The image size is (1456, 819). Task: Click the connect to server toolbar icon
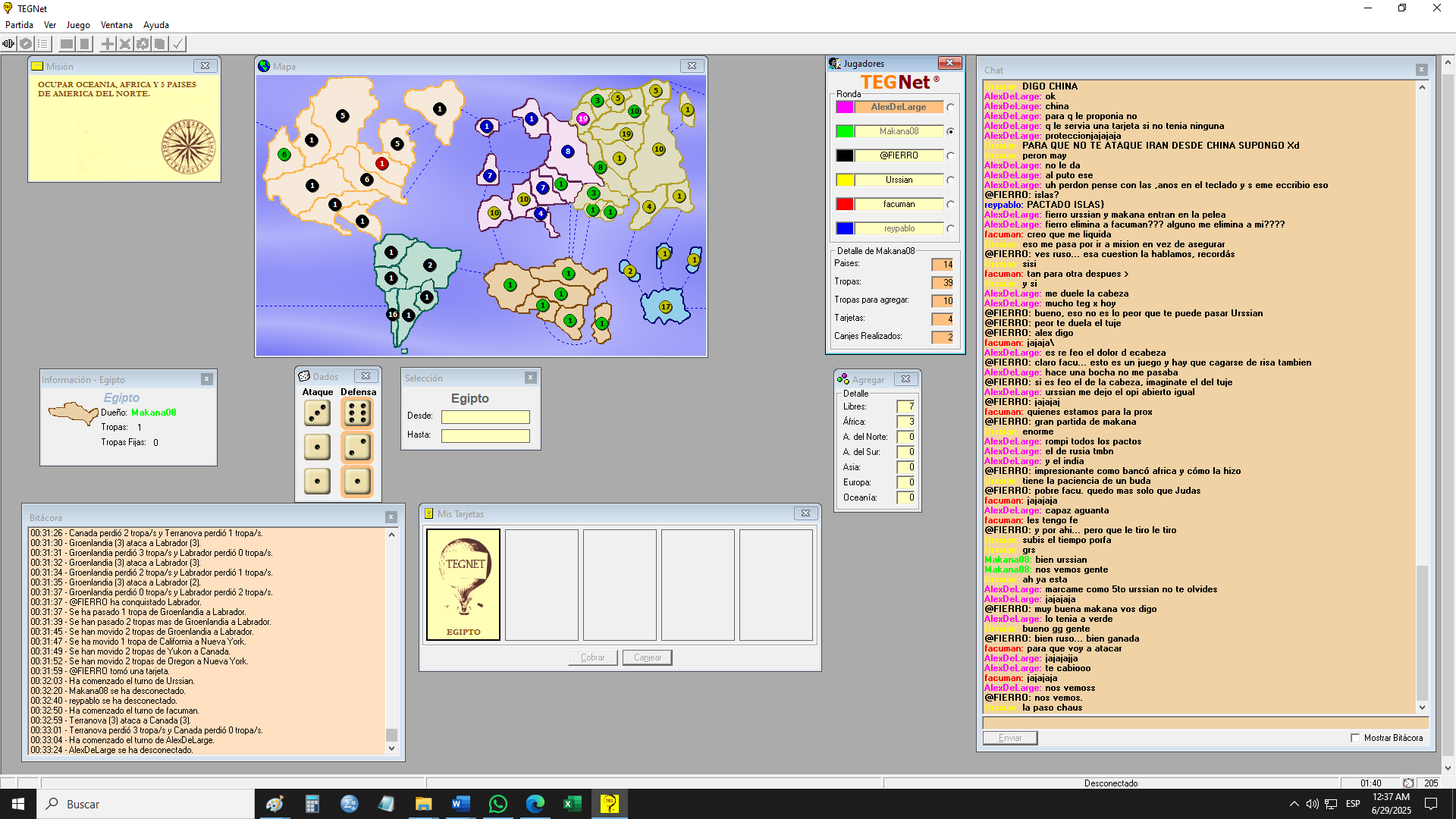[x=8, y=44]
